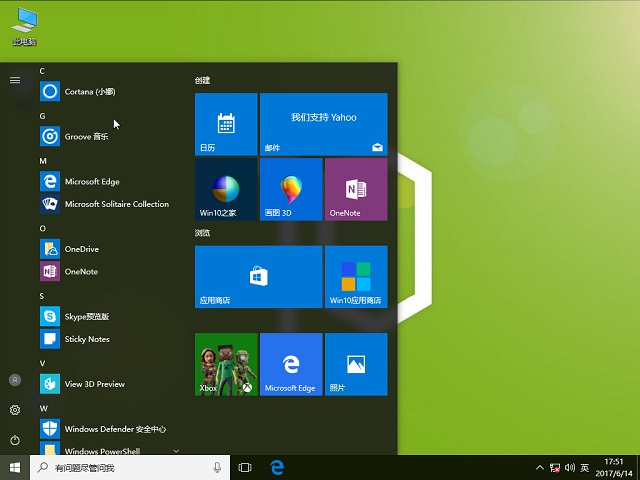Open the user account icon
640x480 pixels.
[x=15, y=380]
